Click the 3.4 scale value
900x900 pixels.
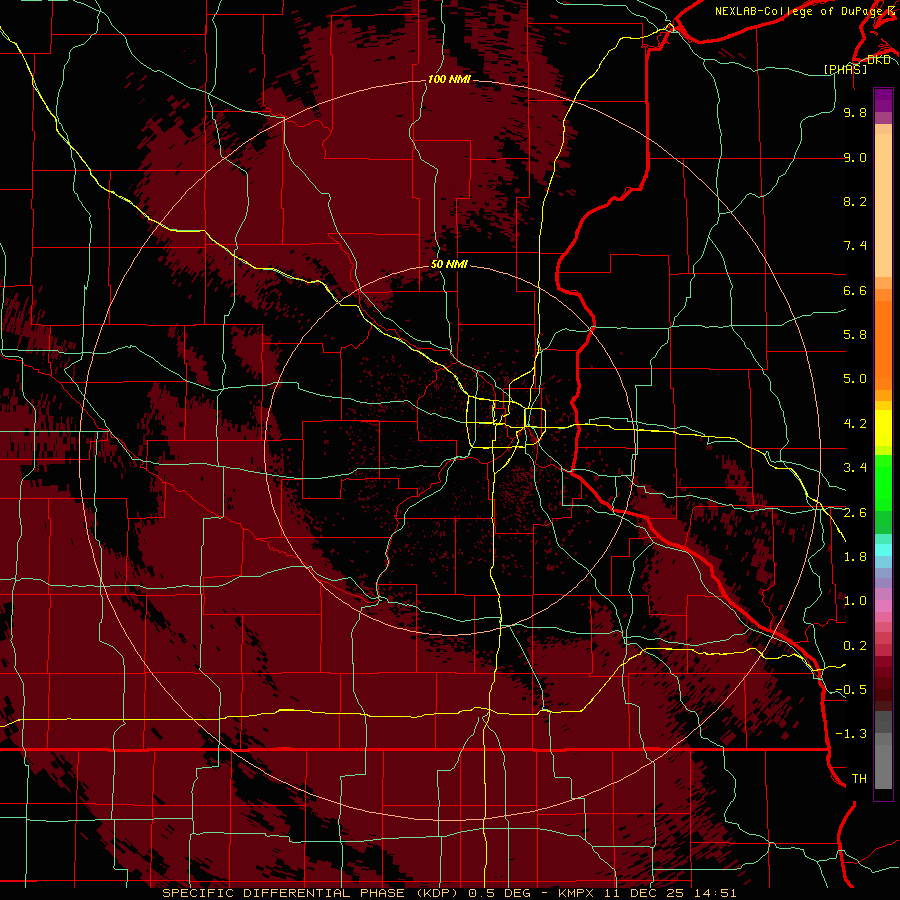click(855, 468)
